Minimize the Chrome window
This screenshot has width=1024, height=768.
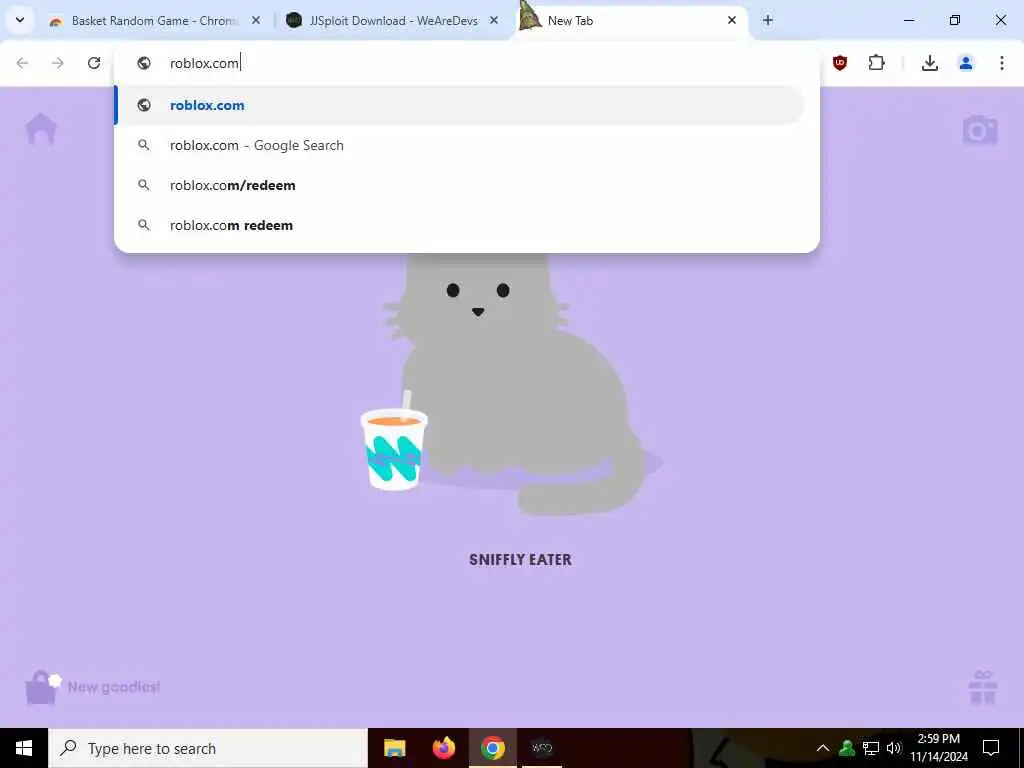pyautogui.click(x=909, y=20)
